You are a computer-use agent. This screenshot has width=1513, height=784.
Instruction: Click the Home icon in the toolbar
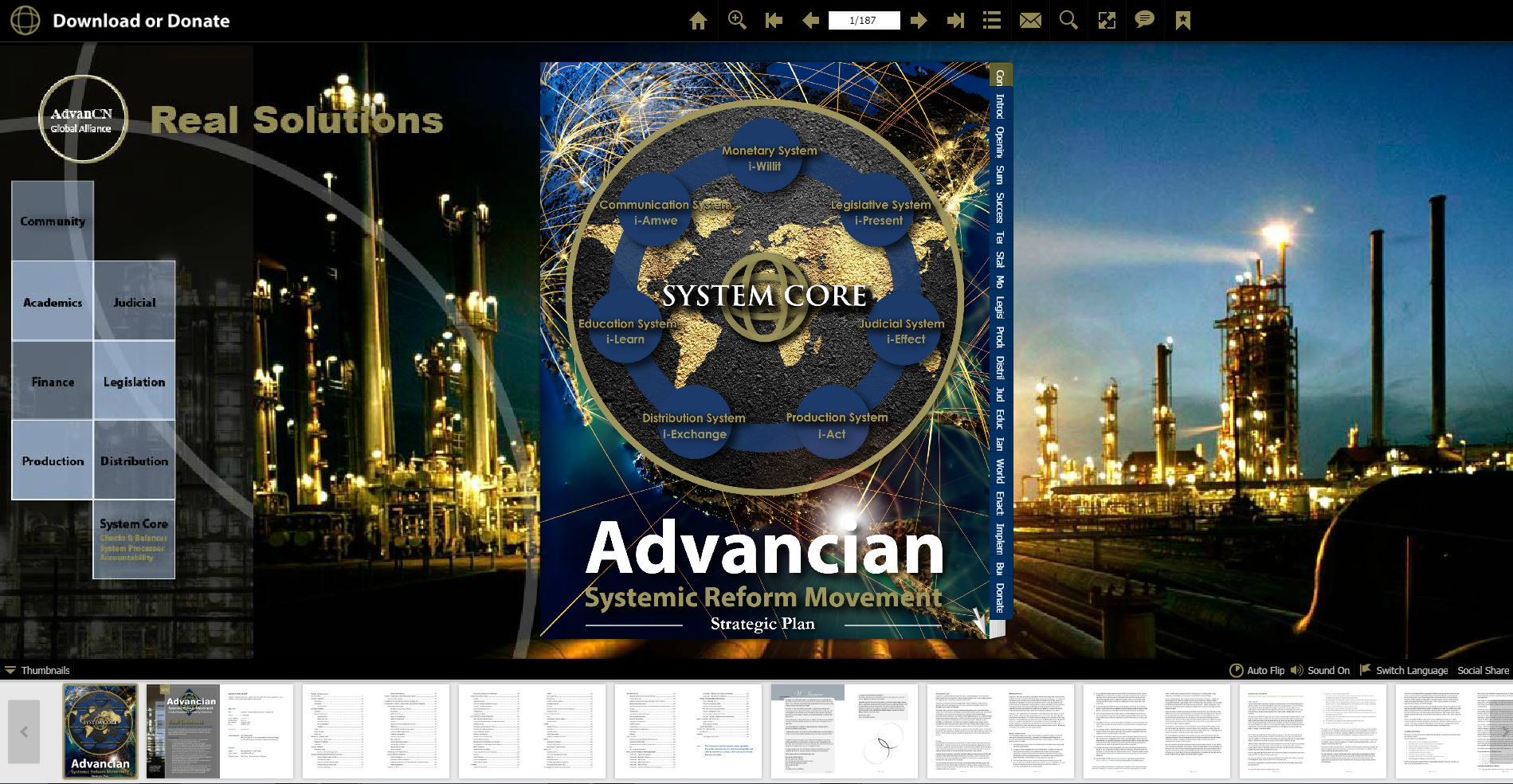698,21
